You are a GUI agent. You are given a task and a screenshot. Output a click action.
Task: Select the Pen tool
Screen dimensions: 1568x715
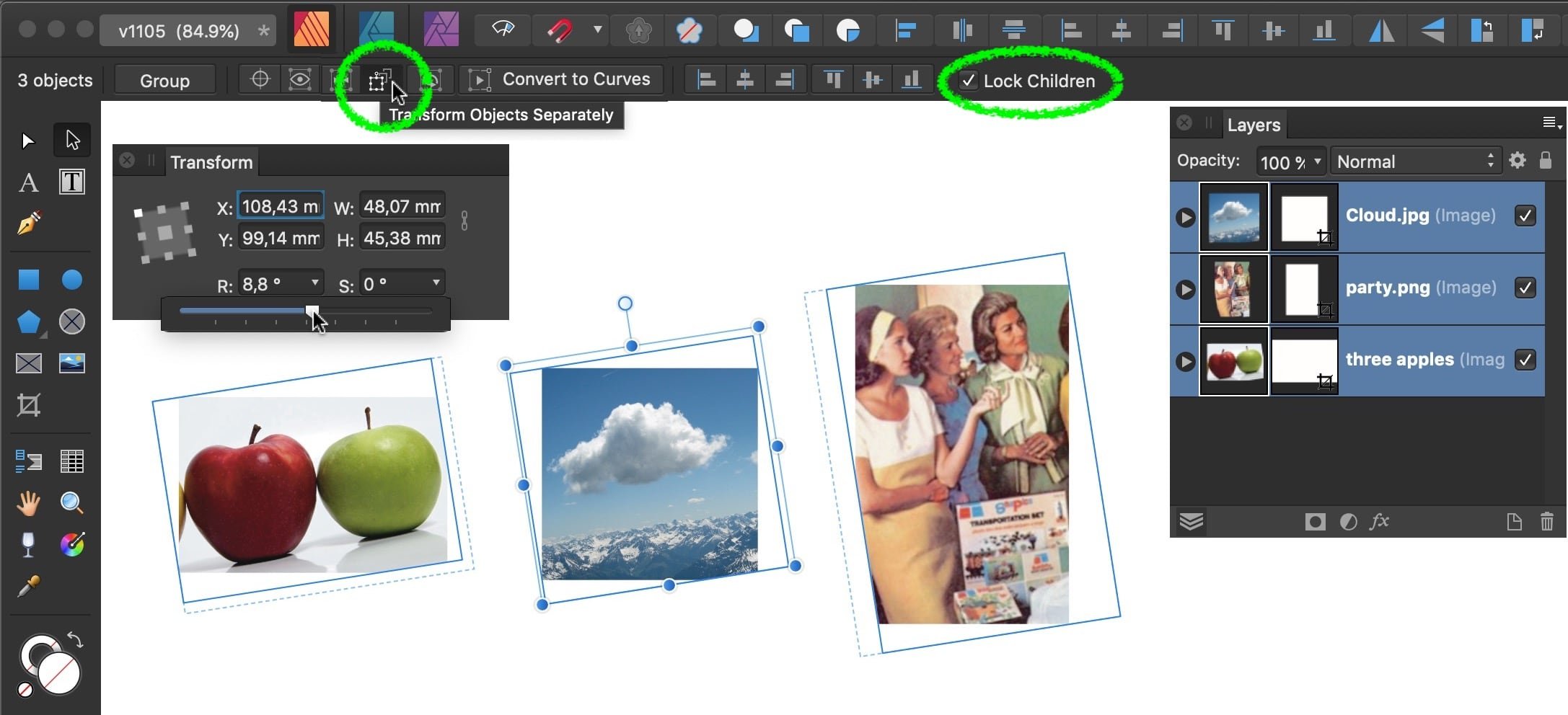[28, 223]
